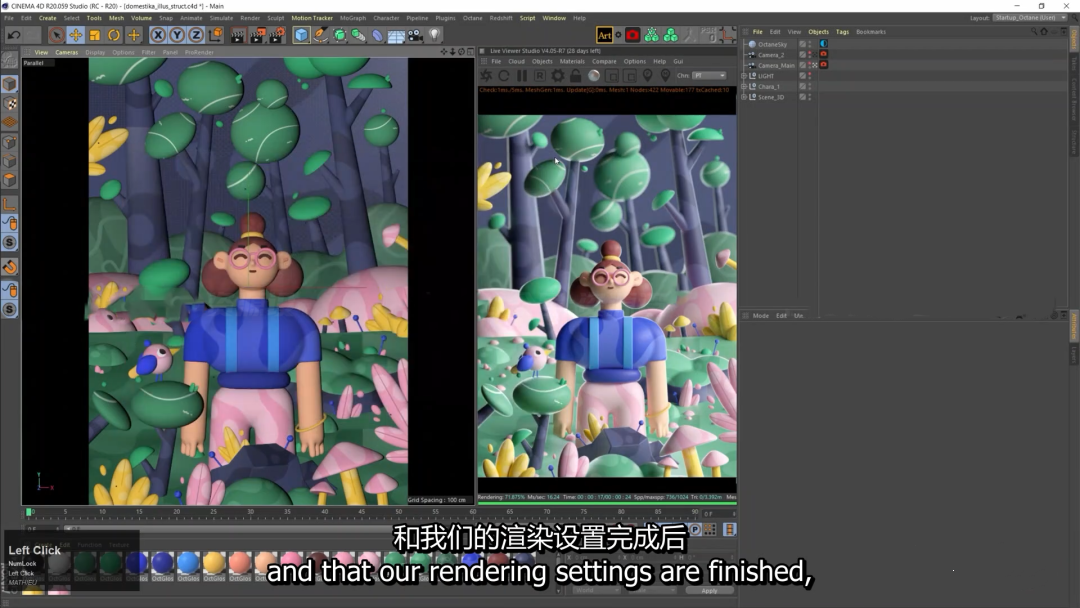Open Edit Render Settings clapperboard icon
Image resolution: width=1080 pixels, height=608 pixels.
pyautogui.click(x=276, y=35)
